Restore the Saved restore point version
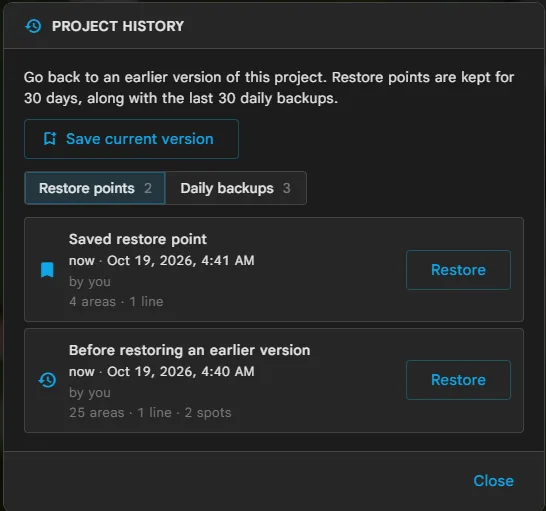The width and height of the screenshot is (546, 511). click(x=458, y=270)
